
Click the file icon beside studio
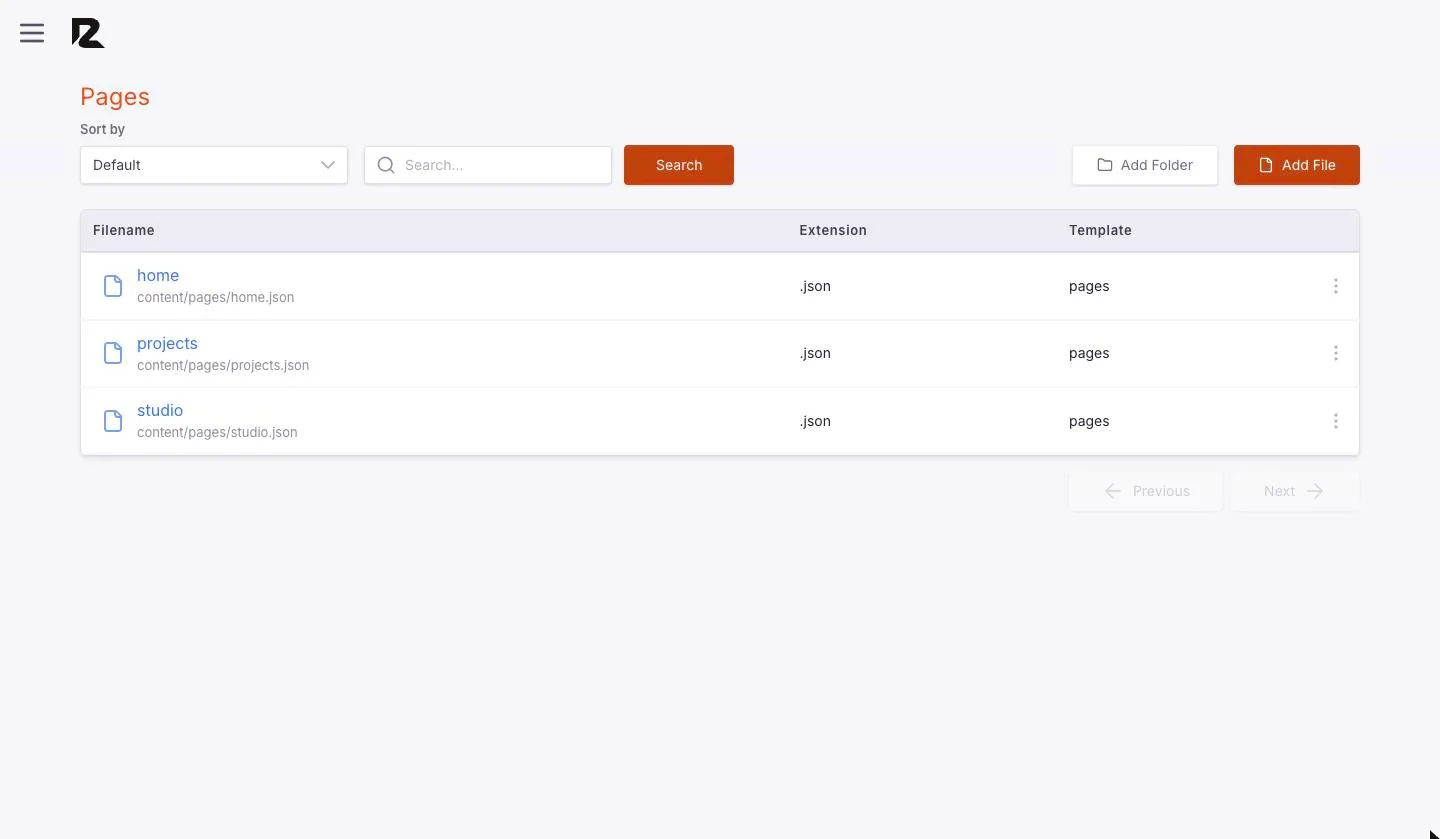113,421
